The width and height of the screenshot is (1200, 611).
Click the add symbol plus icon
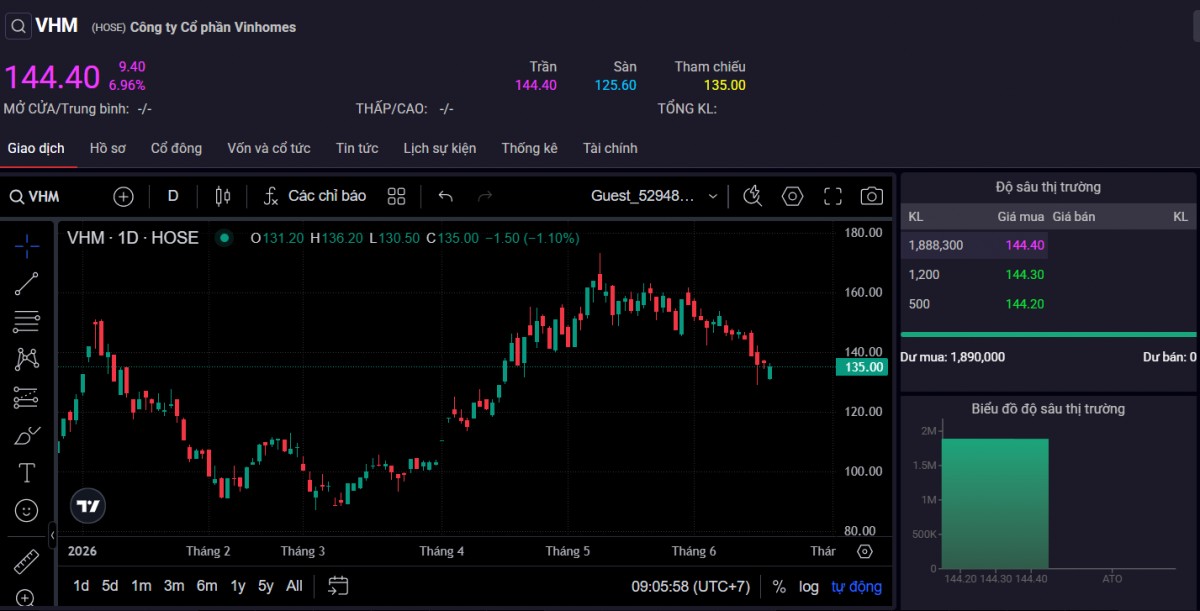point(123,197)
